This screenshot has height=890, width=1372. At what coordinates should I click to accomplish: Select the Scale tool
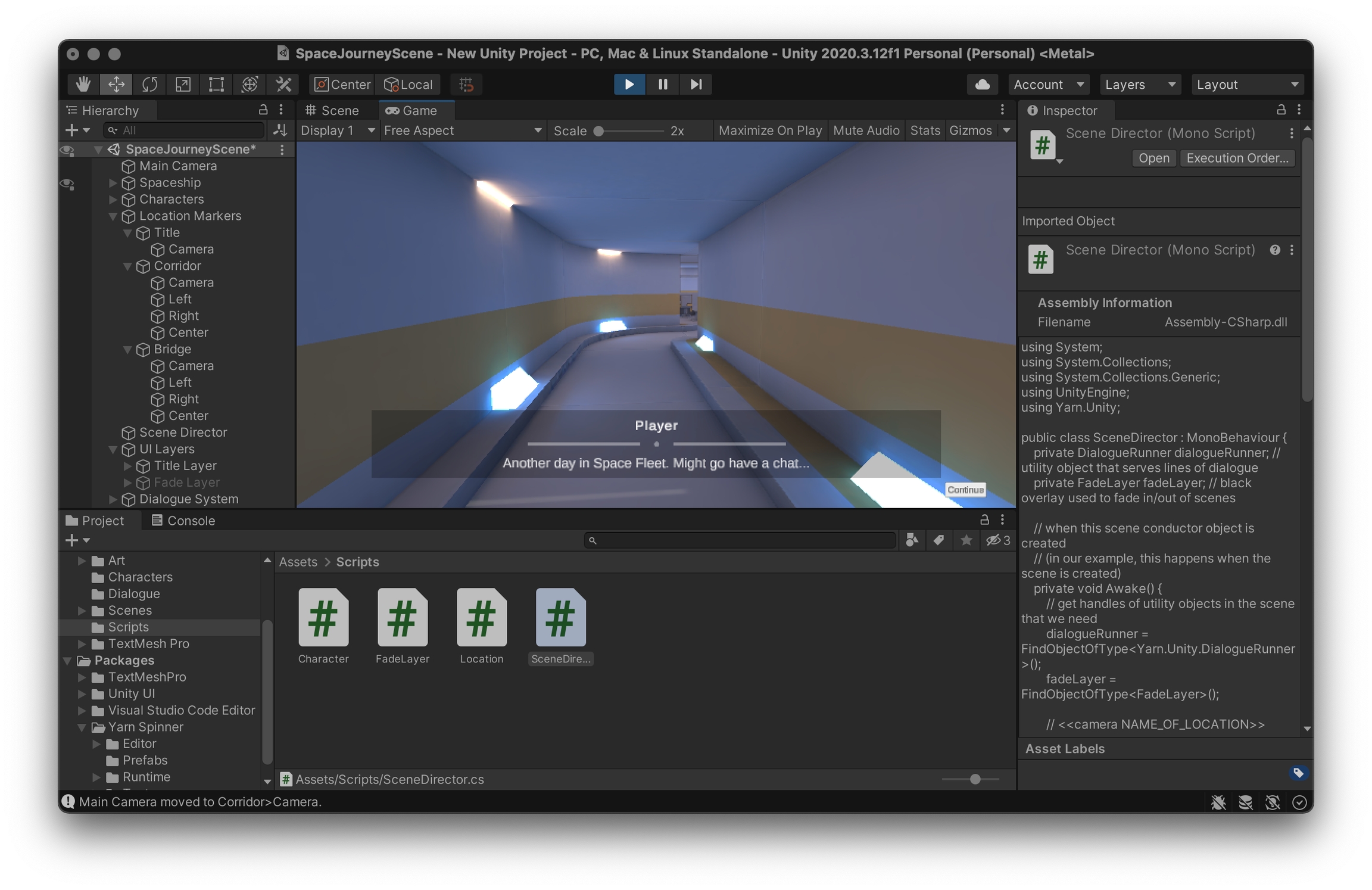pyautogui.click(x=183, y=84)
